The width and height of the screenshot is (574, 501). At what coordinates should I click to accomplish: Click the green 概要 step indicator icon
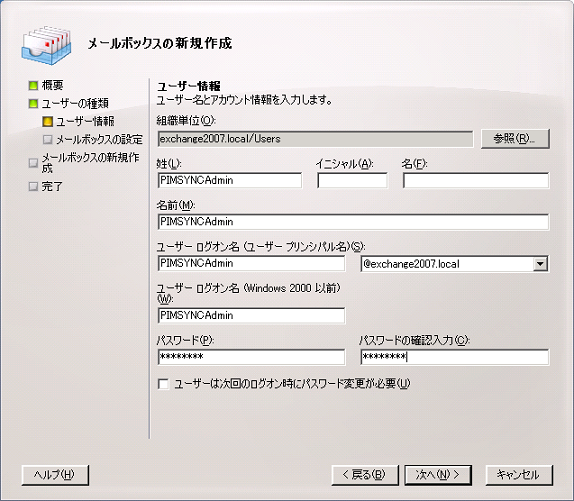click(33, 86)
